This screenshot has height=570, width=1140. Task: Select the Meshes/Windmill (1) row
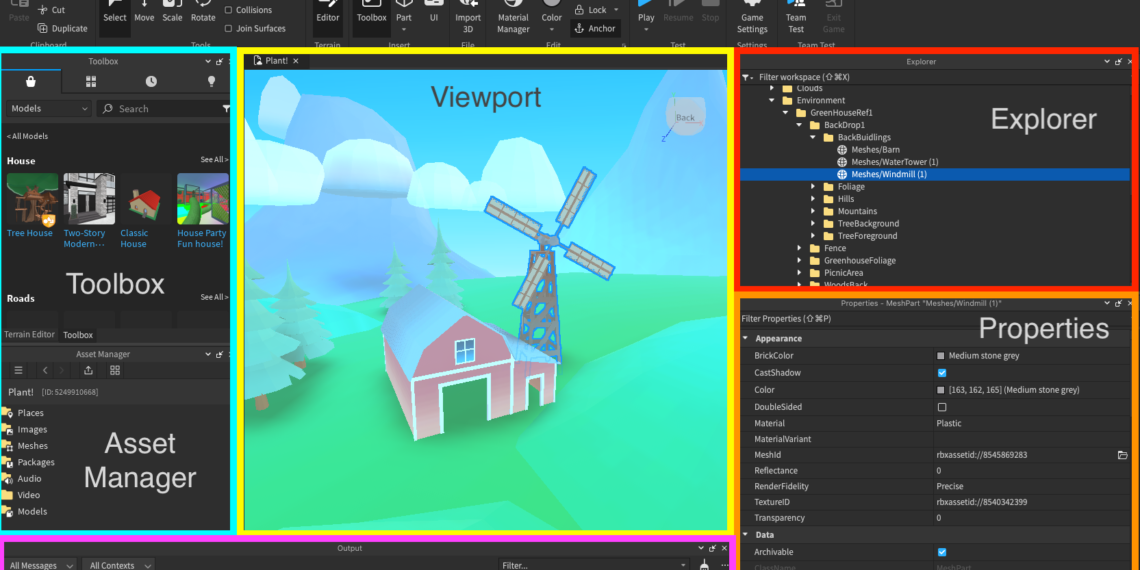tap(934, 174)
